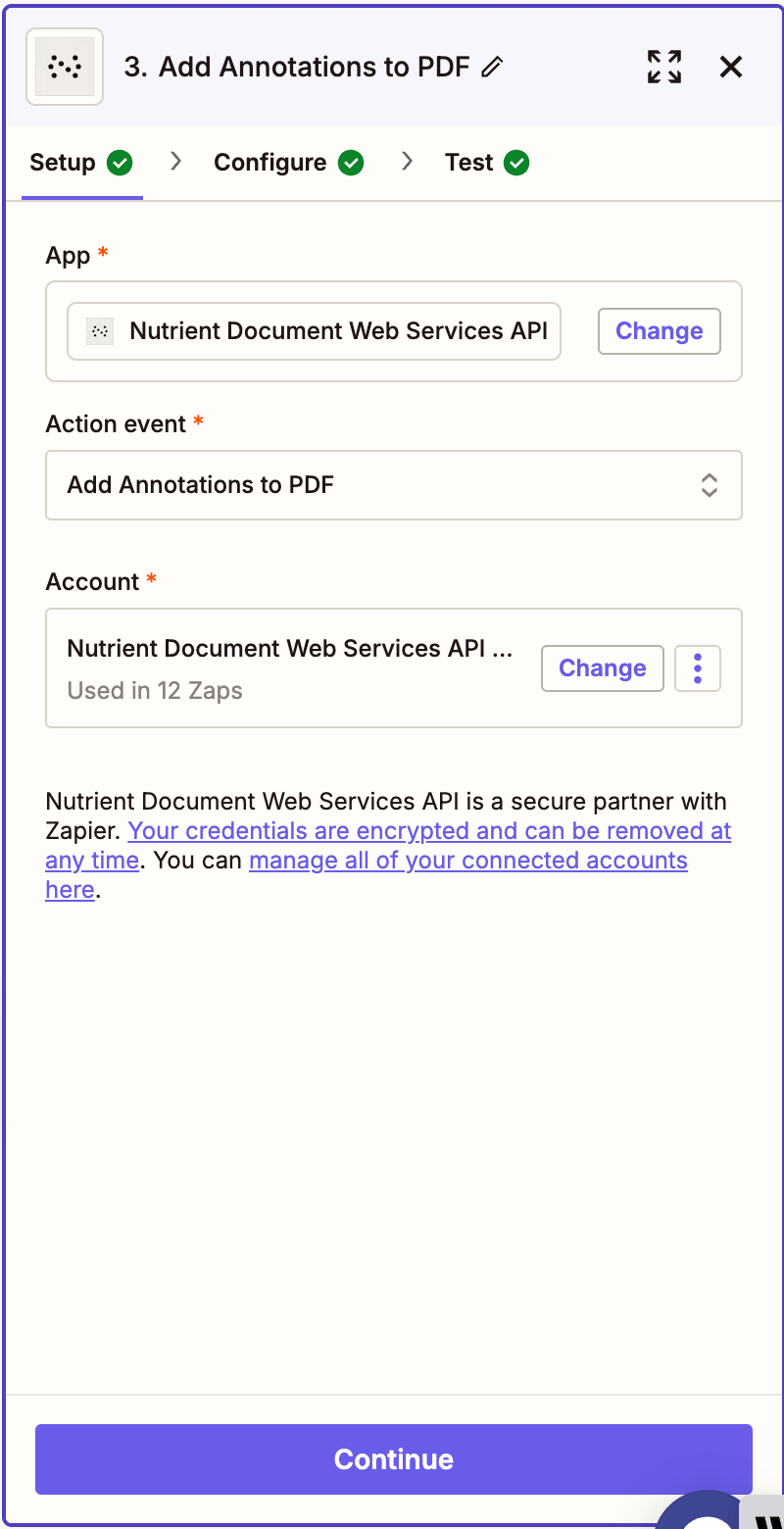Image resolution: width=784 pixels, height=1529 pixels.
Task: Click the green checkmark on Configure
Action: point(351,162)
